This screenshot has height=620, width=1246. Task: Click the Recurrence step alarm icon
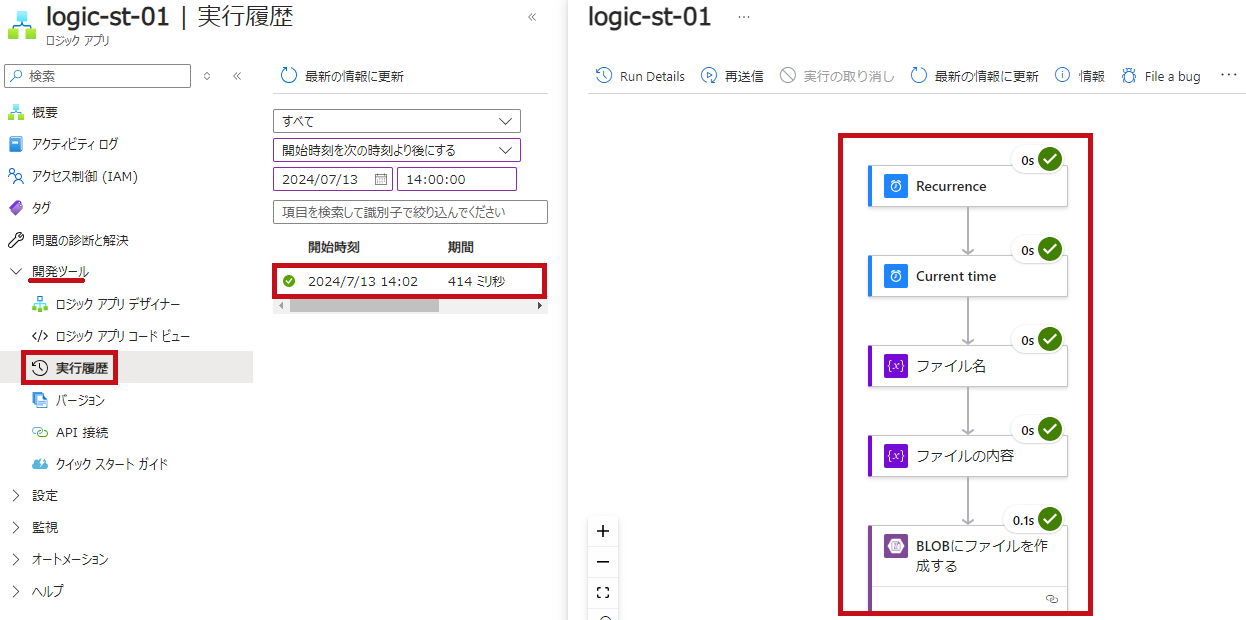click(896, 186)
